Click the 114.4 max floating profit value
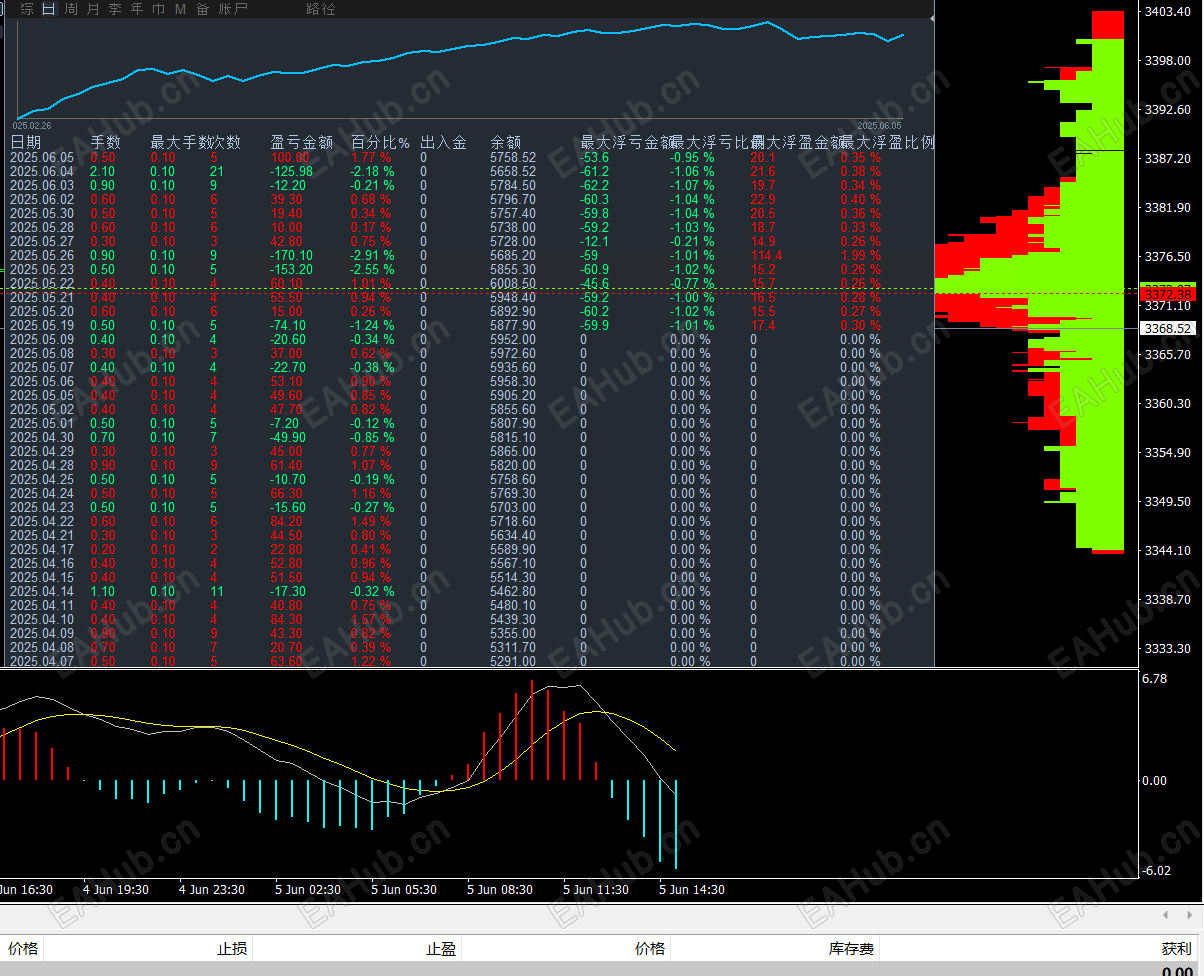 pyautogui.click(x=766, y=255)
